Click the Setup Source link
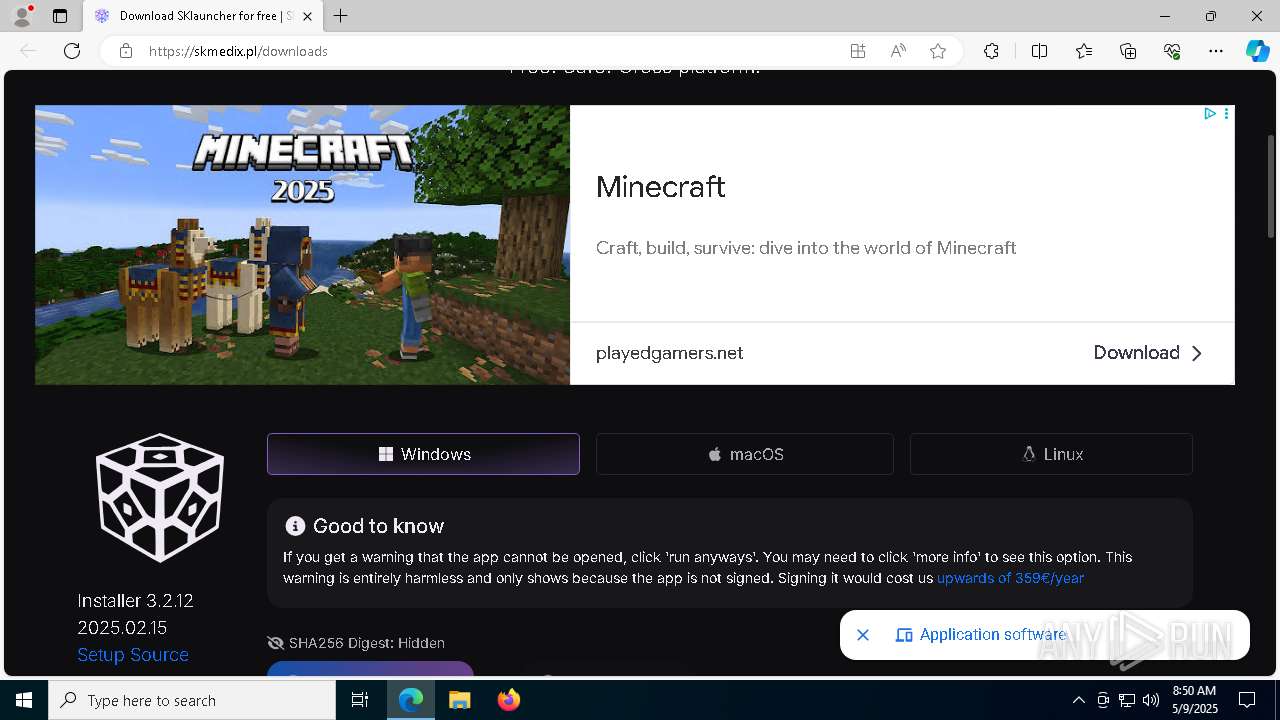Image resolution: width=1280 pixels, height=720 pixels. pos(133,655)
